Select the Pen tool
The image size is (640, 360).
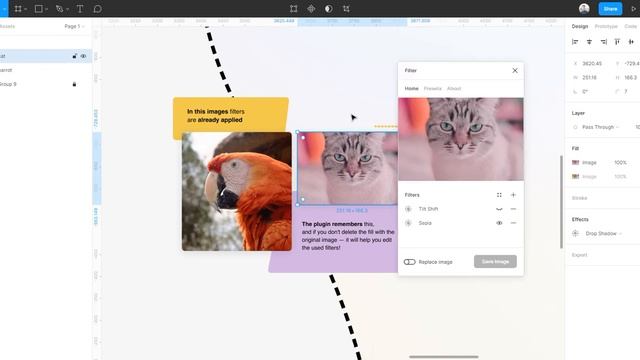[60, 9]
